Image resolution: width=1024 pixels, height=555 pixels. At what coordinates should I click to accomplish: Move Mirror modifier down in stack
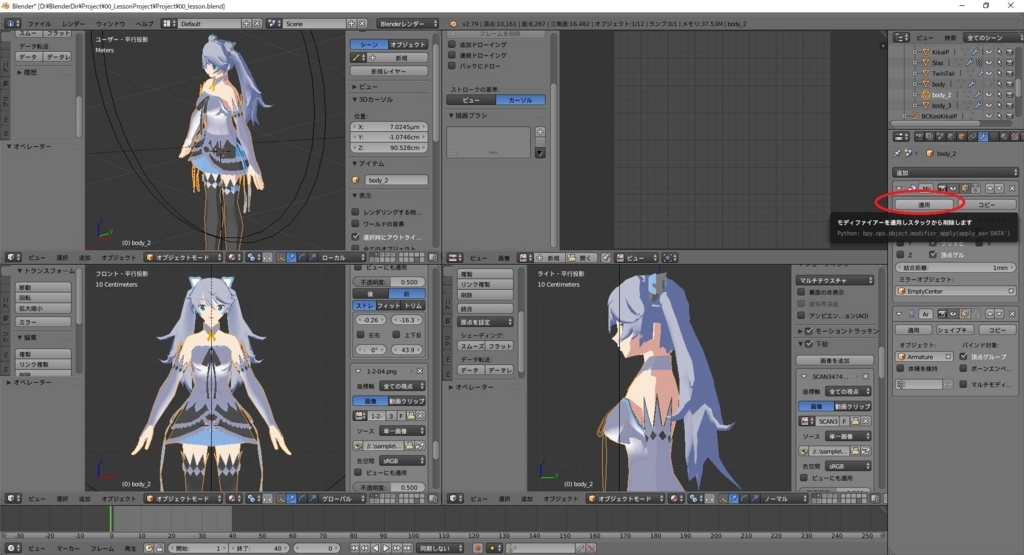pos(999,188)
